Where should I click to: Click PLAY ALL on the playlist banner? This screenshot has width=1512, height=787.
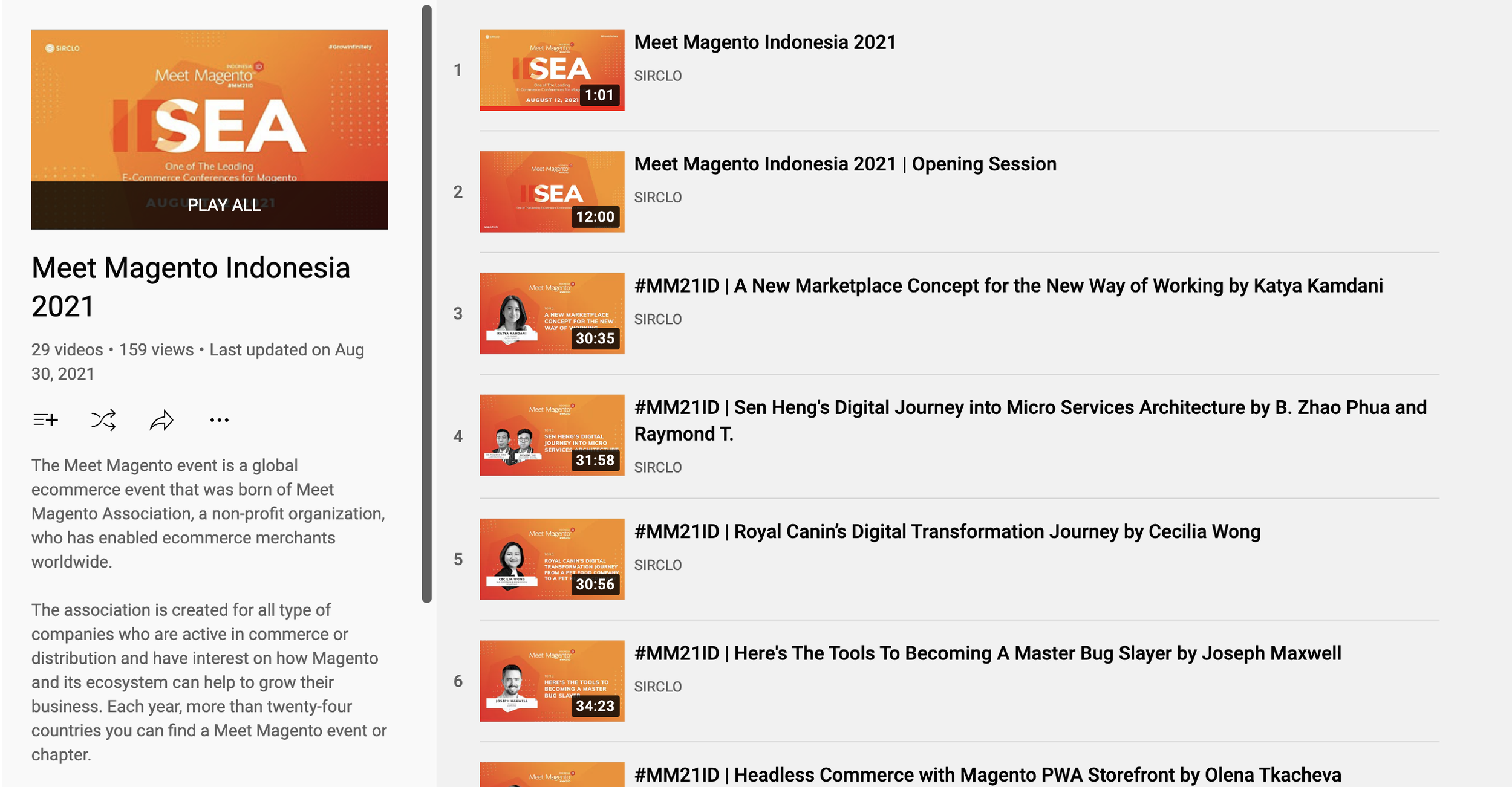[x=224, y=205]
